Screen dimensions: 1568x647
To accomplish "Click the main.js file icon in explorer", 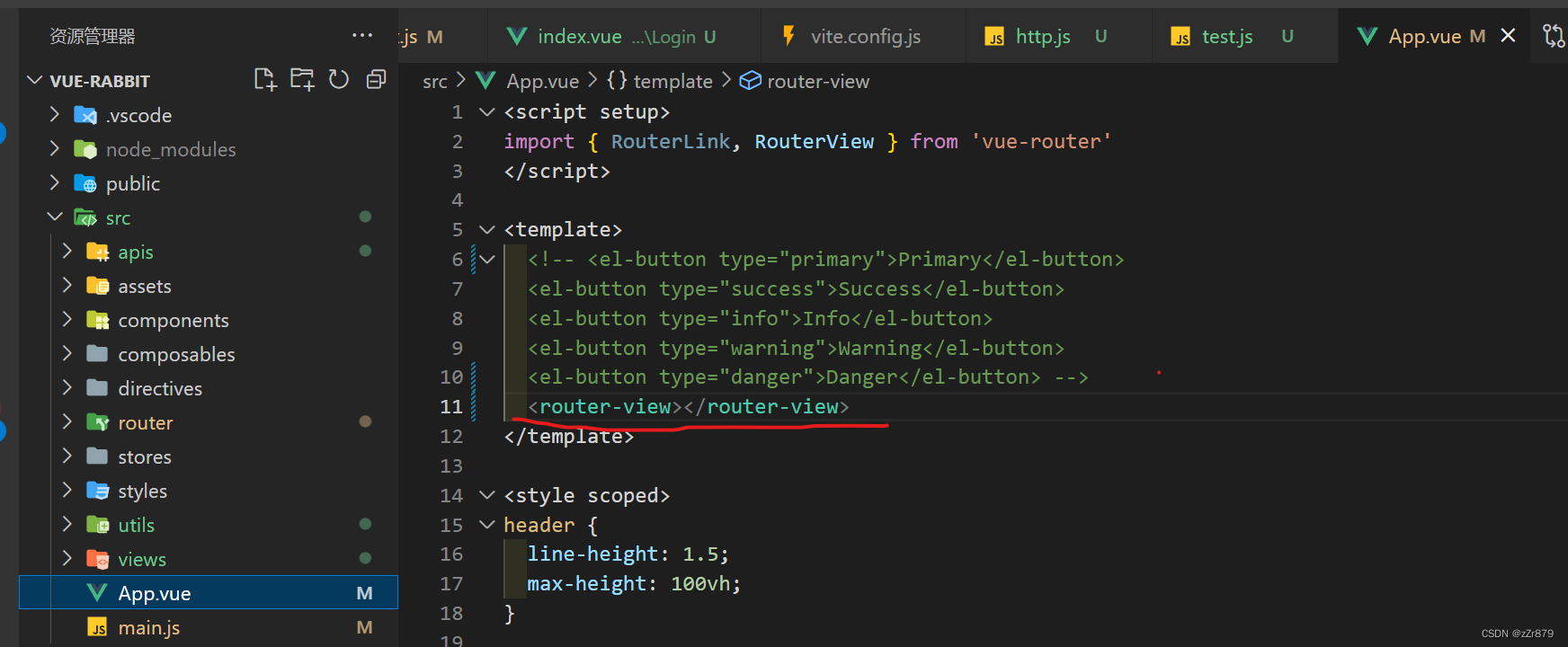I will pyautogui.click(x=97, y=627).
